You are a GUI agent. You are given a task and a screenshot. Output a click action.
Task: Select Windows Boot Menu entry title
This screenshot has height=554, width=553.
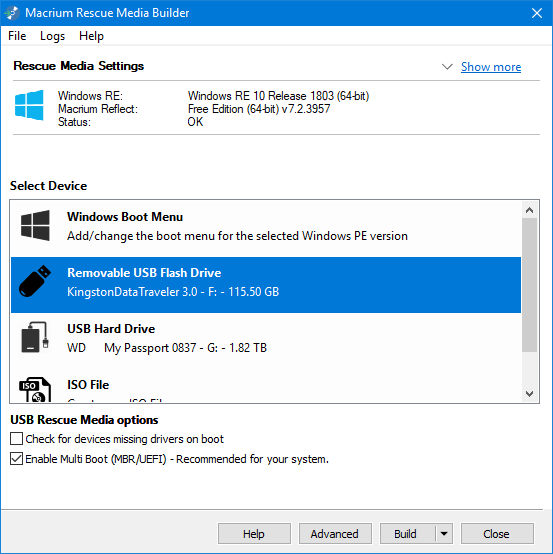click(x=125, y=217)
